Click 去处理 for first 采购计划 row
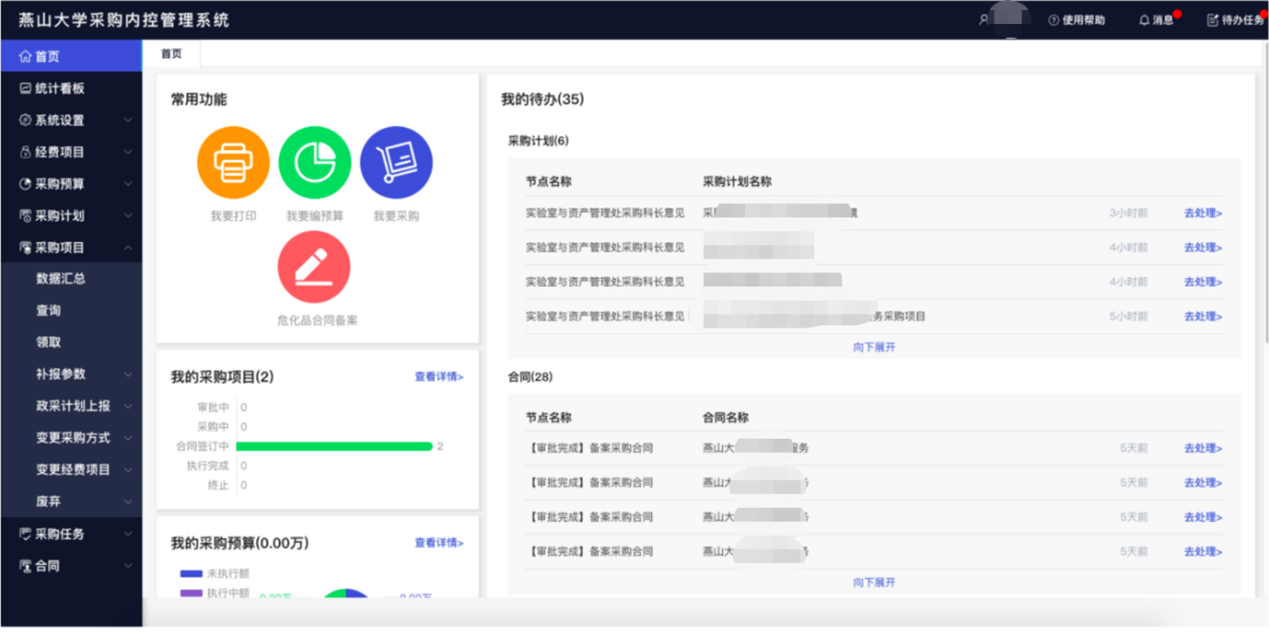 point(1203,213)
